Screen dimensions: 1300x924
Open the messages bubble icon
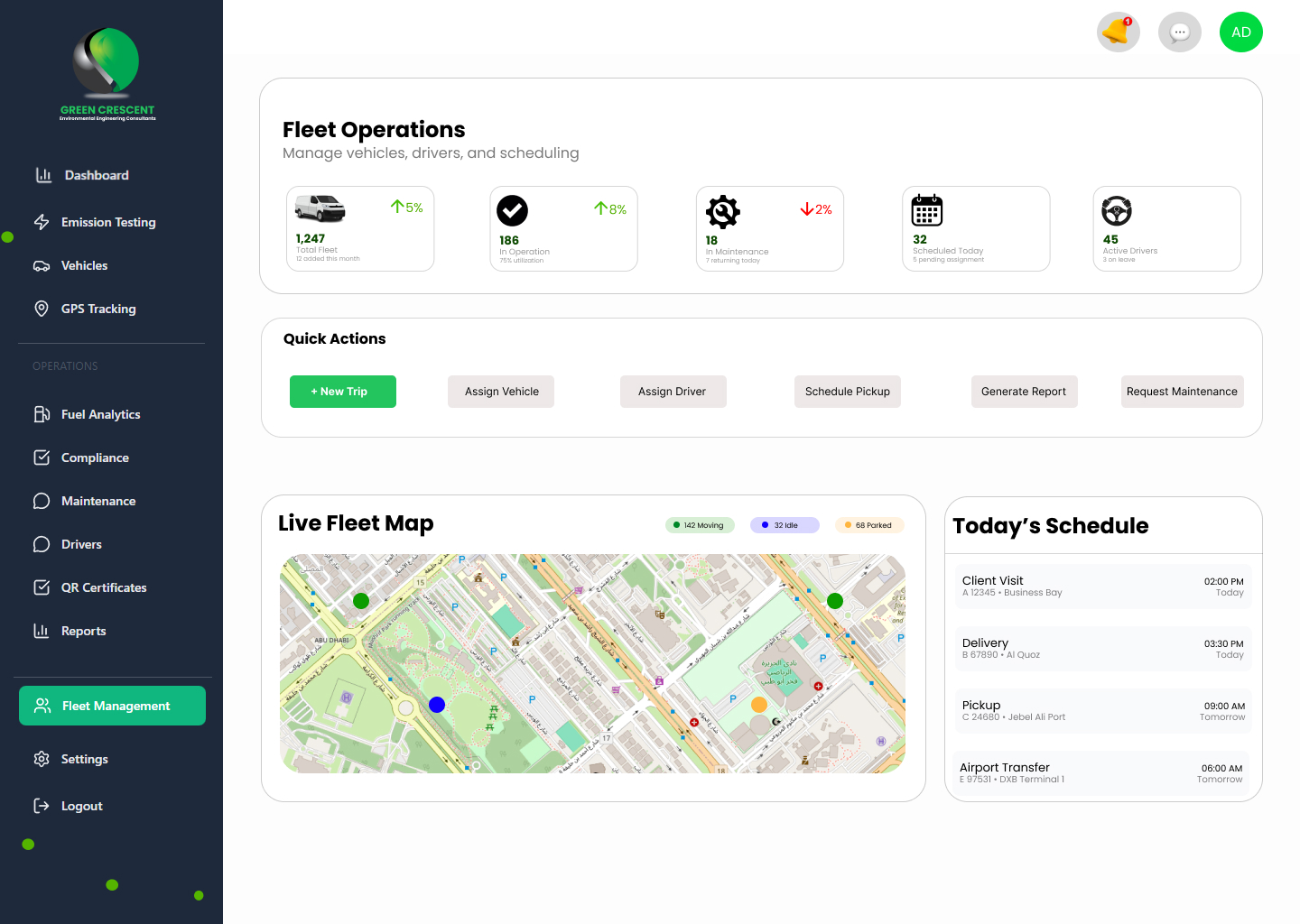click(1179, 32)
